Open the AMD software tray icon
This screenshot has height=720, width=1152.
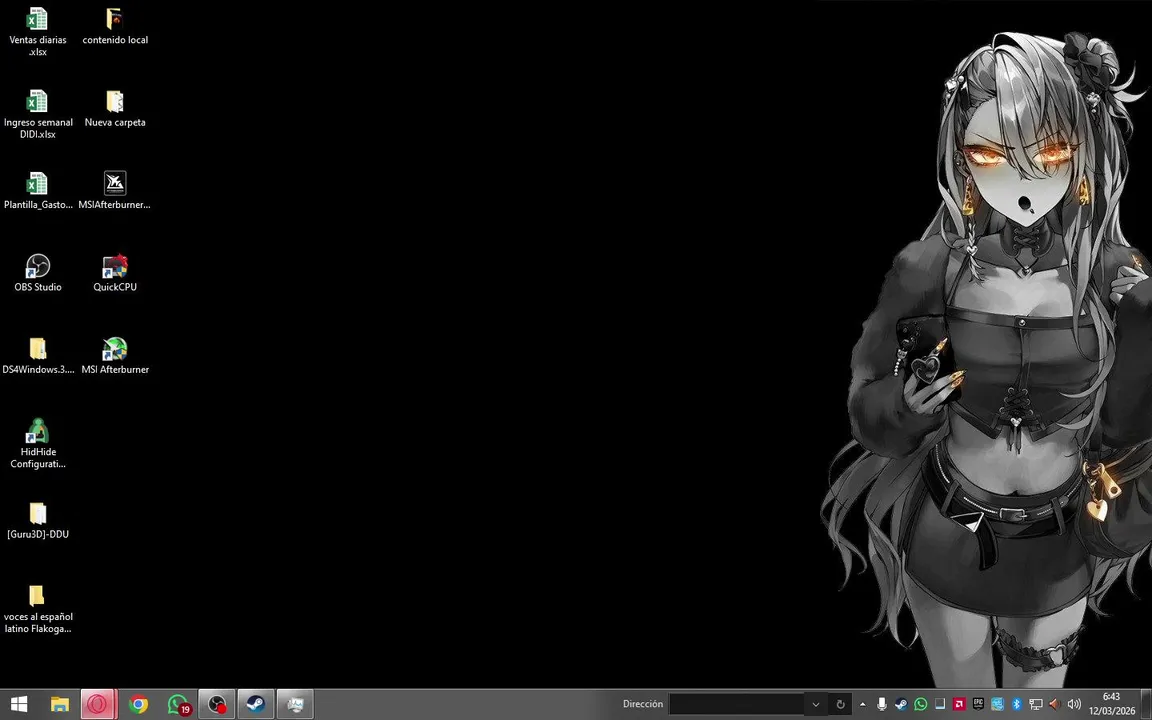(x=959, y=704)
